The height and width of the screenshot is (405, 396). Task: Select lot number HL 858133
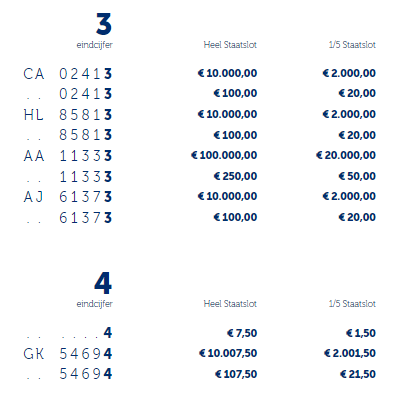(68, 115)
